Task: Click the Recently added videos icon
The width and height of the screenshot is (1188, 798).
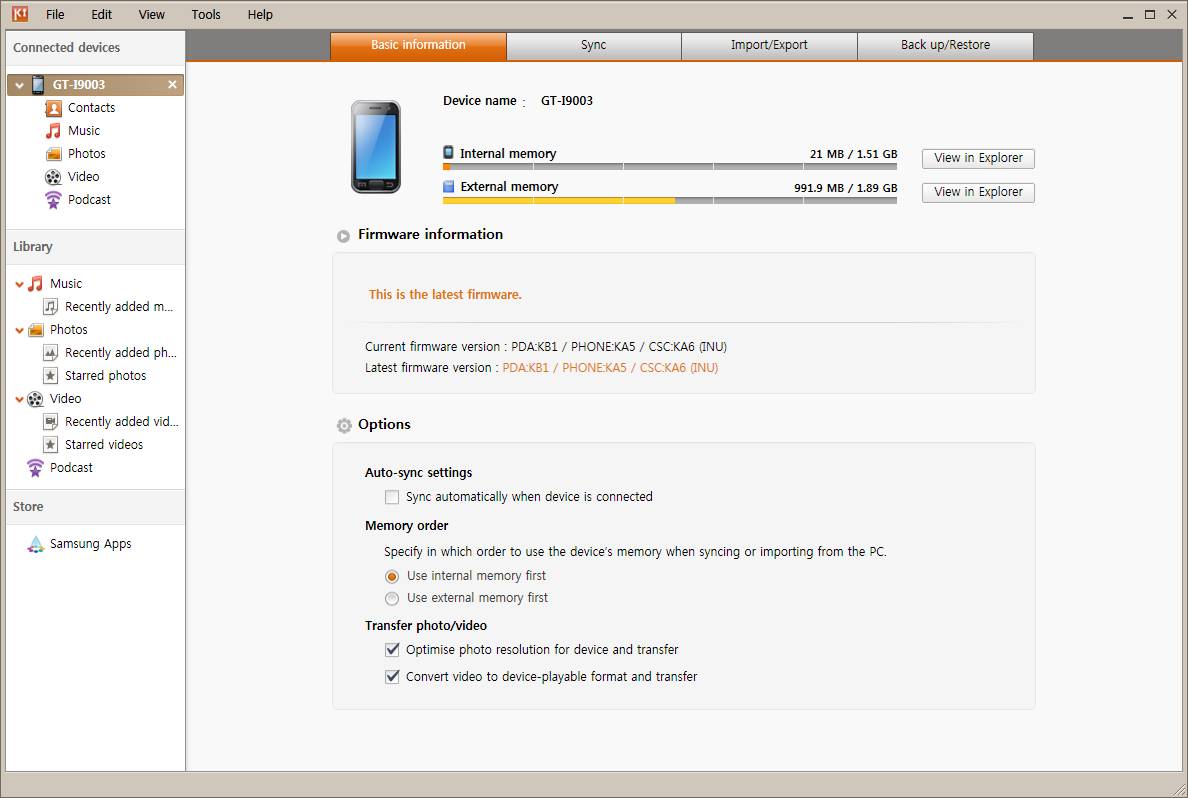Action: pyautogui.click(x=50, y=421)
